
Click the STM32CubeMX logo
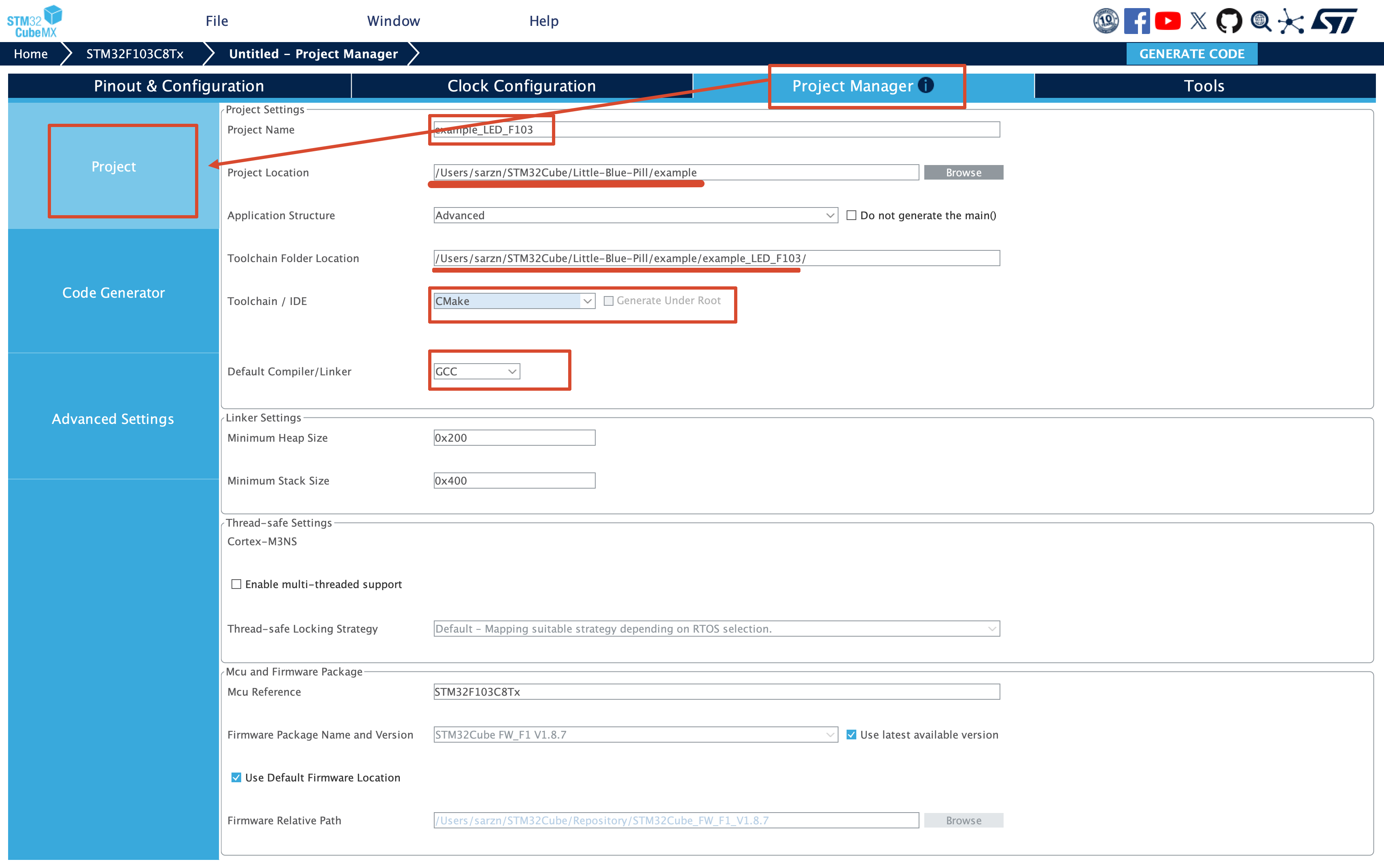(x=34, y=22)
